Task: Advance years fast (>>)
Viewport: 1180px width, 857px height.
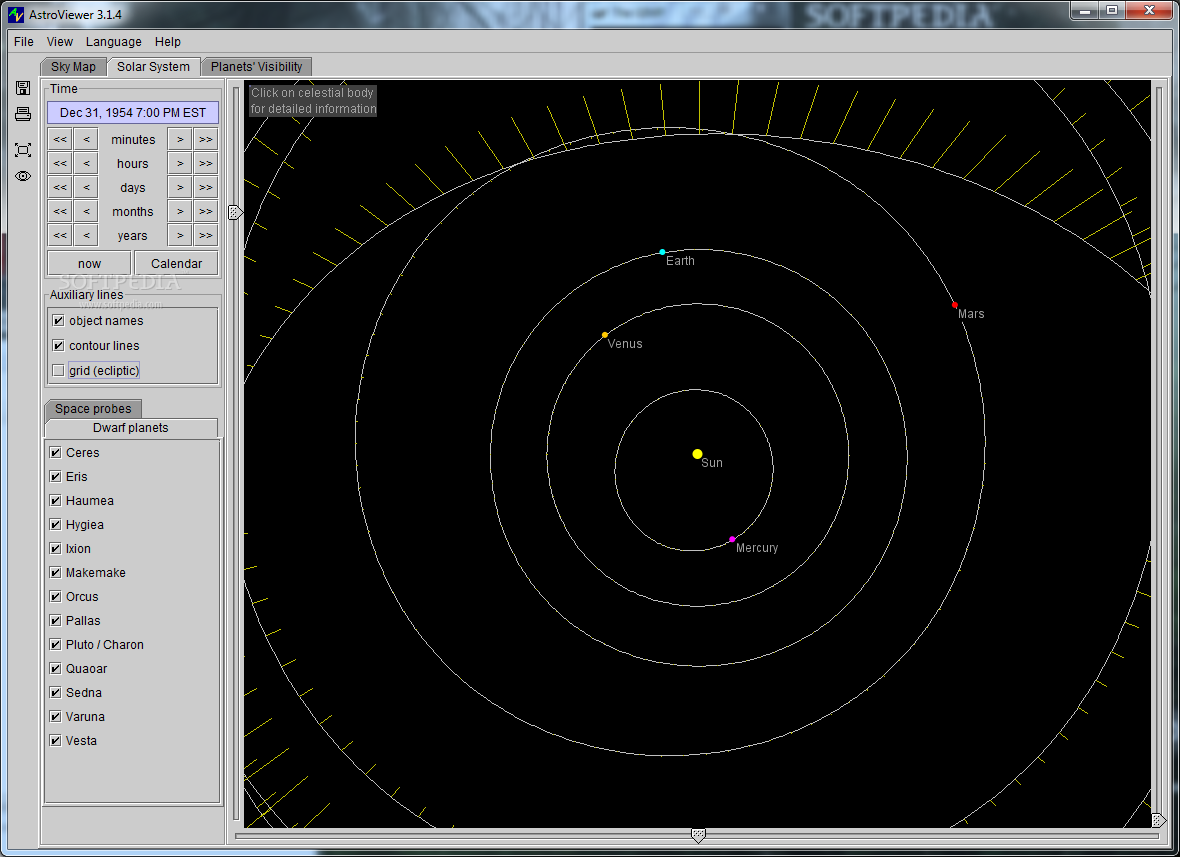Action: (206, 236)
